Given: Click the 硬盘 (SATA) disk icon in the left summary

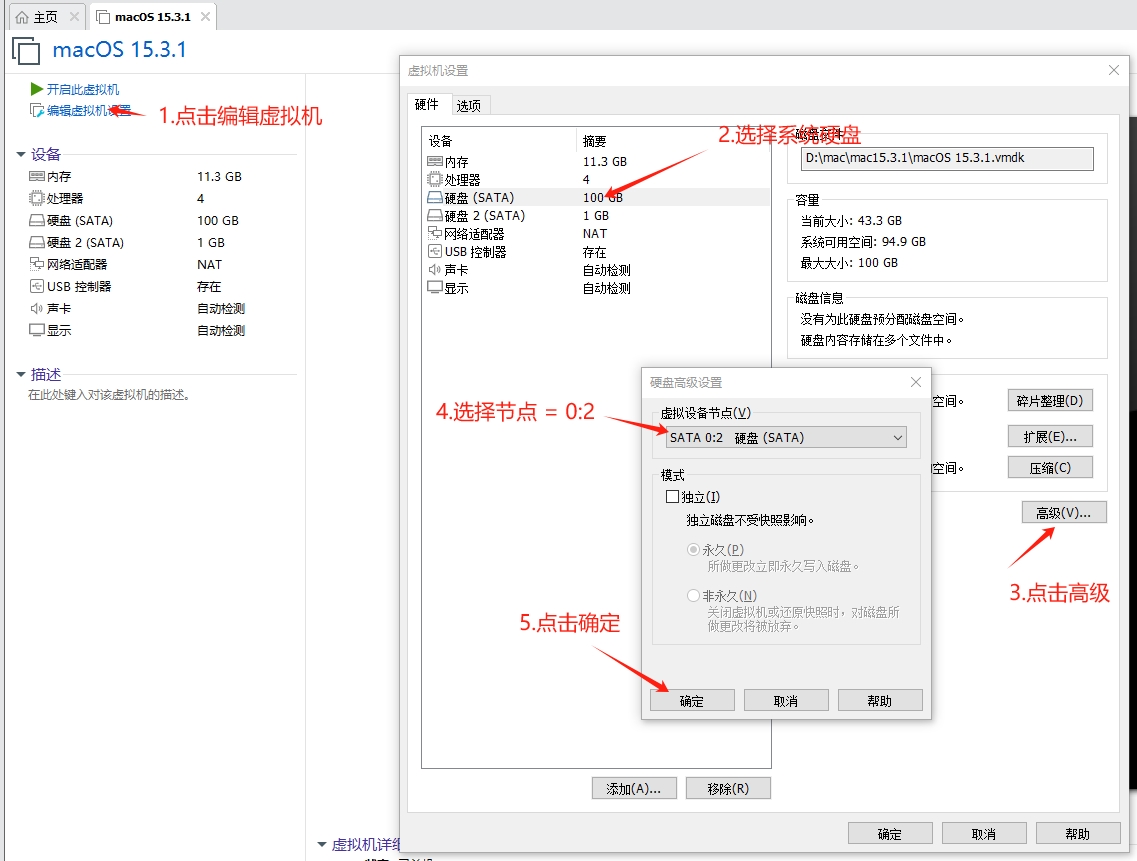Looking at the screenshot, I should pos(37,221).
